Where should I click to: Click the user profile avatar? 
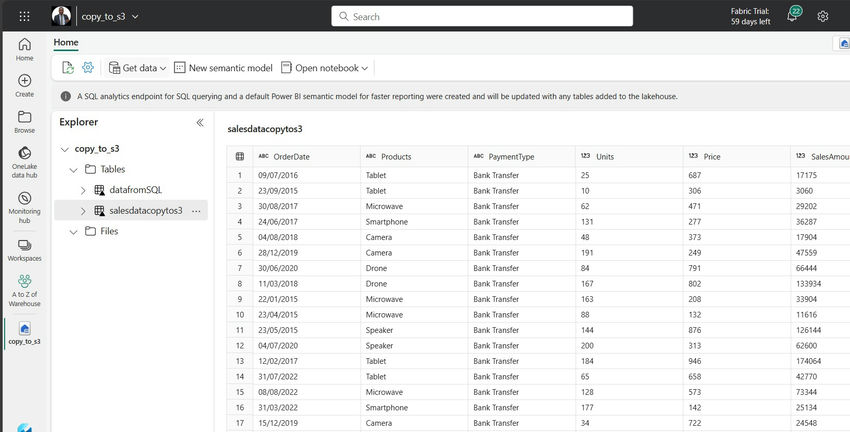(x=61, y=16)
